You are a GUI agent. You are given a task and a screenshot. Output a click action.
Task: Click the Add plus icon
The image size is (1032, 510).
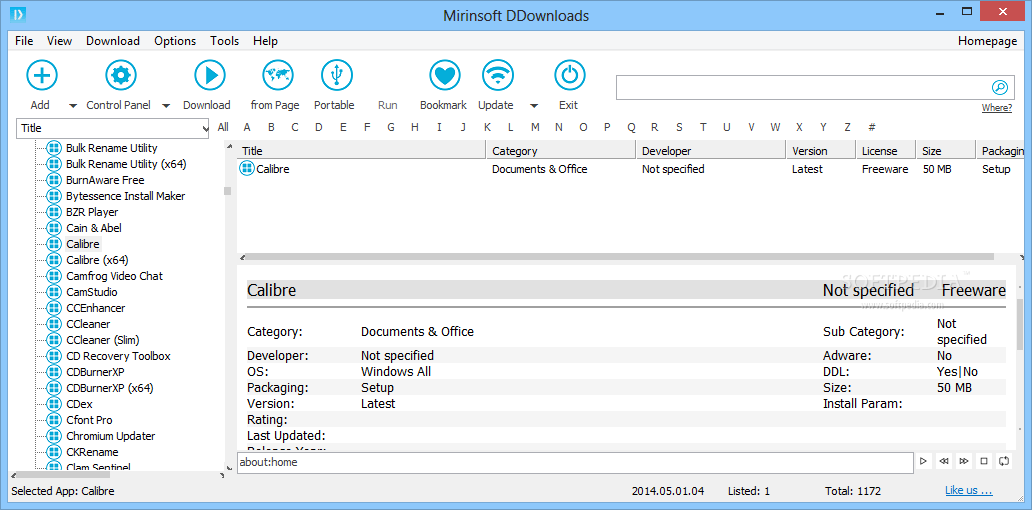tap(41, 75)
